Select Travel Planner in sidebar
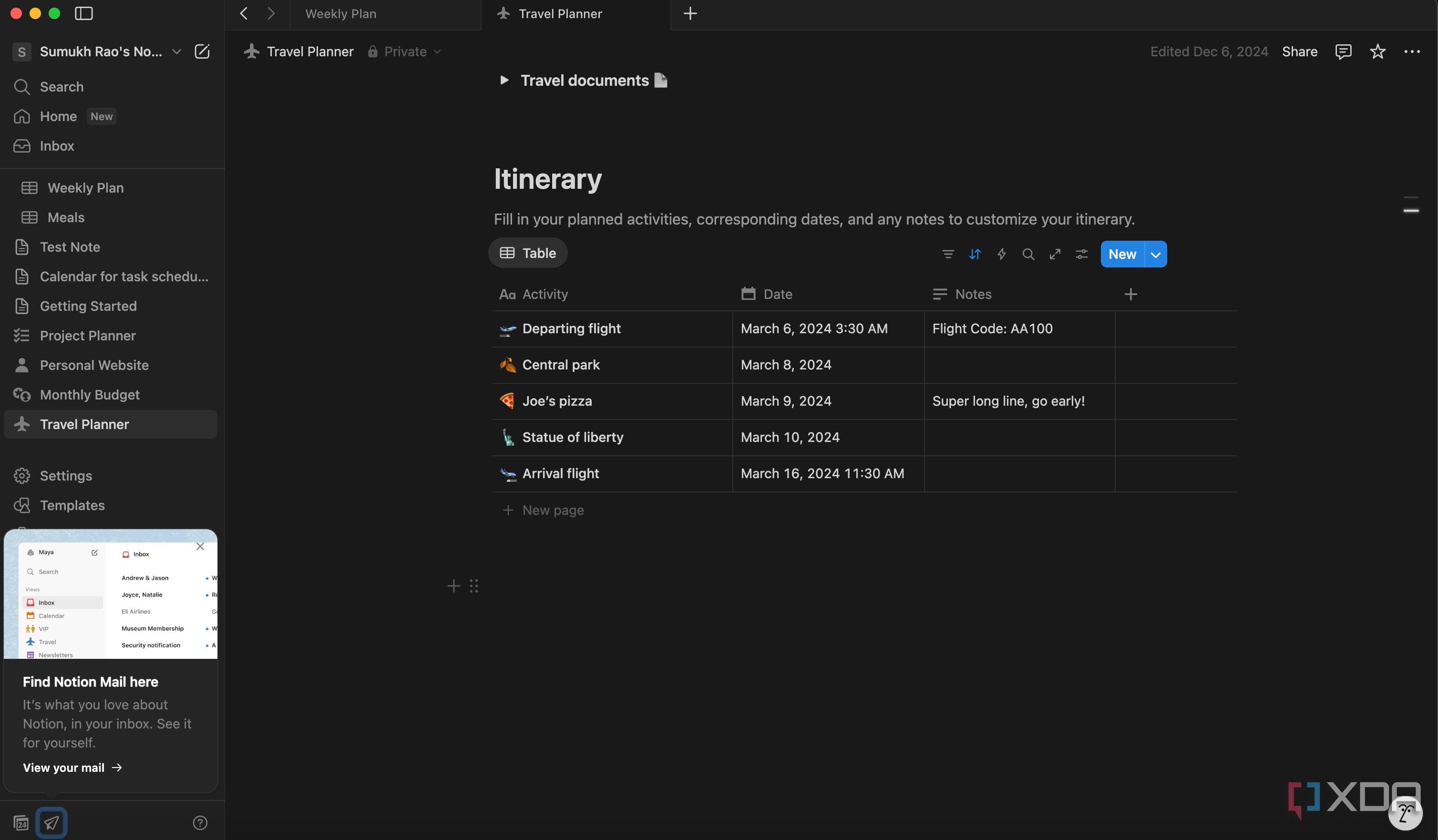 tap(111, 425)
